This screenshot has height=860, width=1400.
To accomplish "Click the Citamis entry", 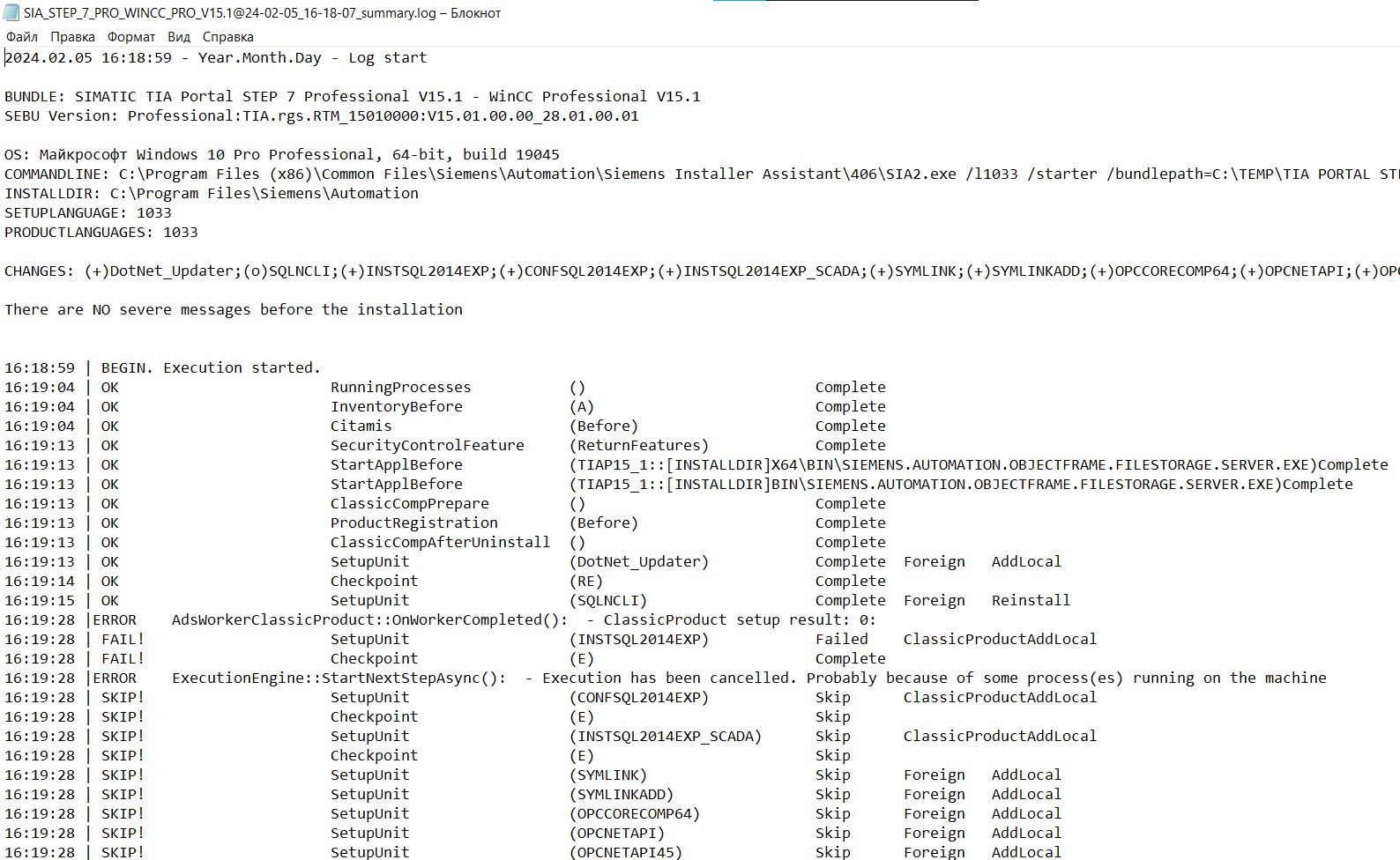I will click(x=361, y=426).
